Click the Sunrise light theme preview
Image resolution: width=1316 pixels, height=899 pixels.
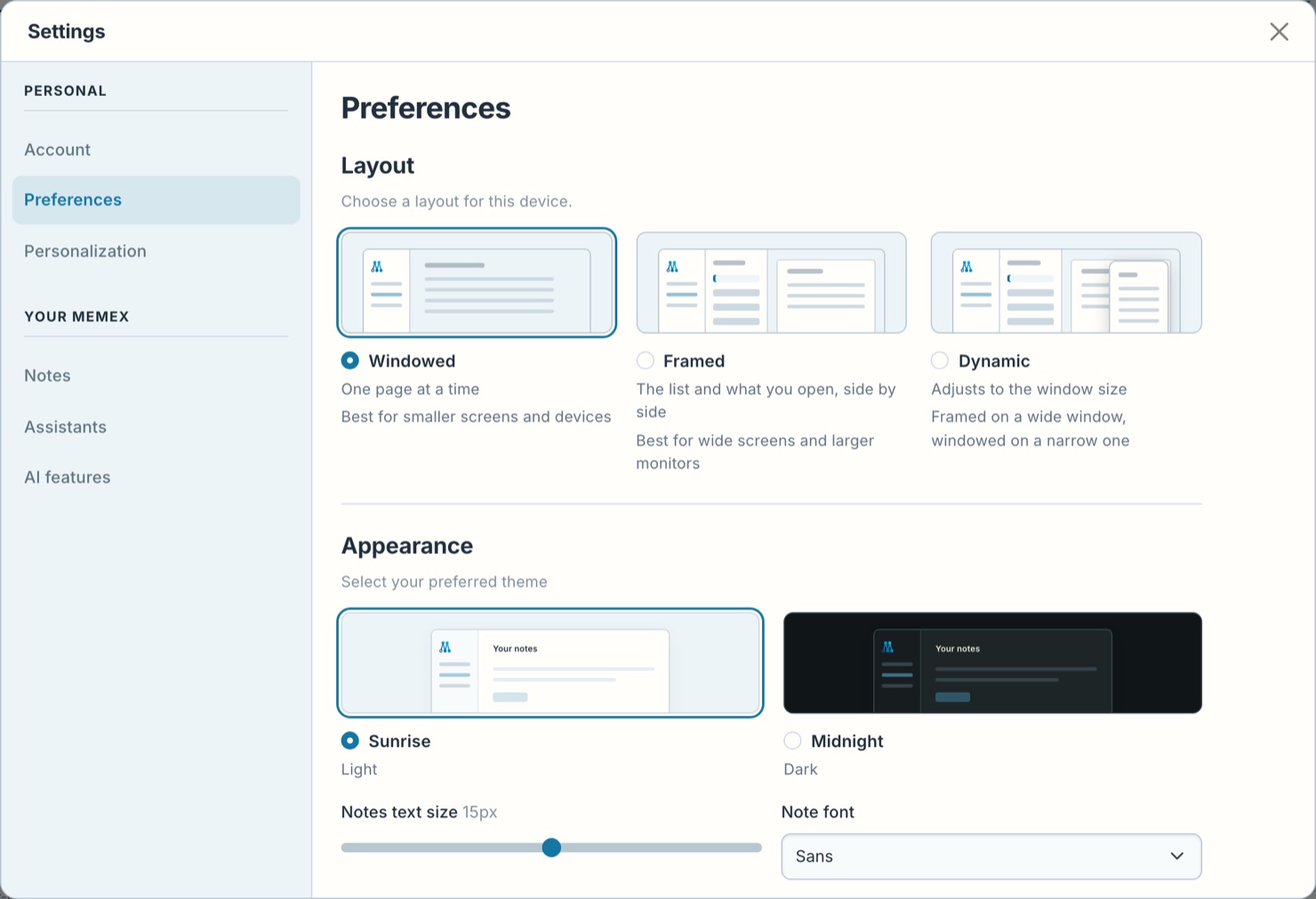click(x=550, y=662)
